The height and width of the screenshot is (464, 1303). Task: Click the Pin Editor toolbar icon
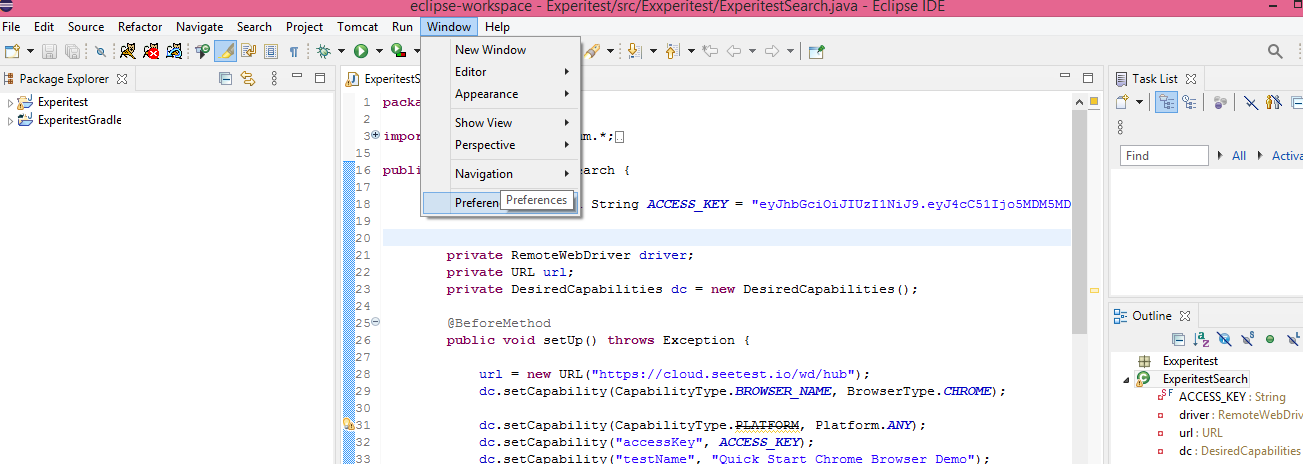[x=817, y=51]
